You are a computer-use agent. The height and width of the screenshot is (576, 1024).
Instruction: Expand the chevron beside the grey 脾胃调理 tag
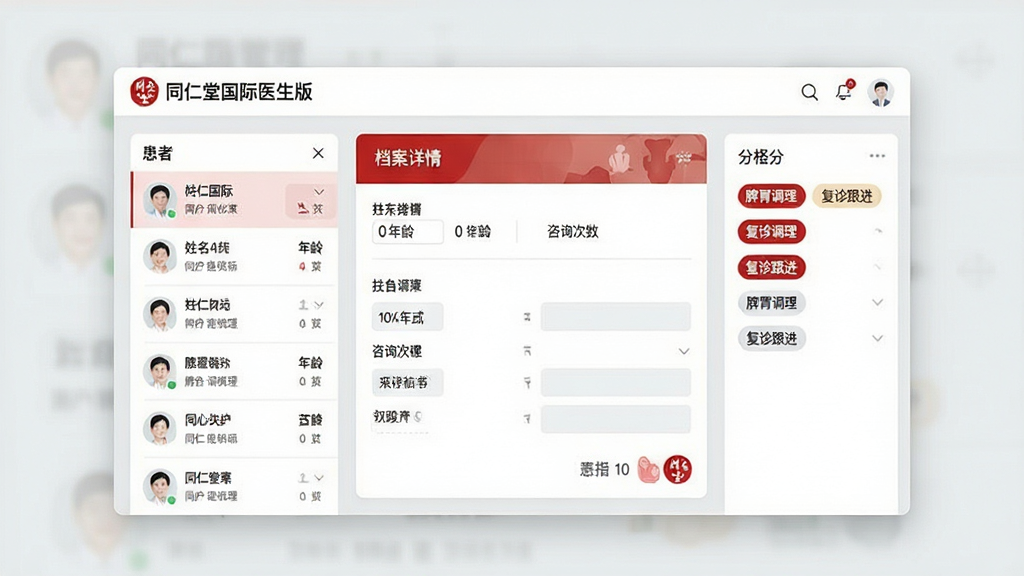tap(878, 302)
